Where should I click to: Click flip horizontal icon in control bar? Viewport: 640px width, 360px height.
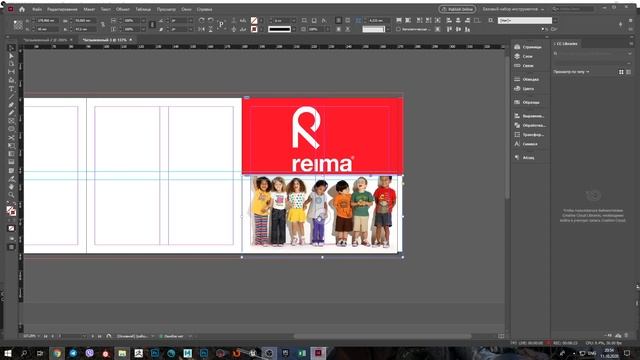click(x=201, y=29)
